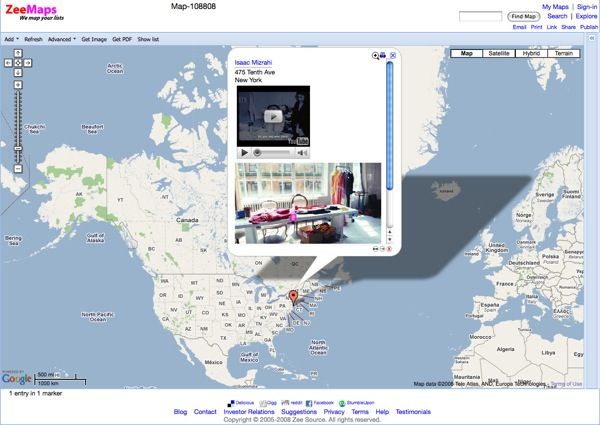Pan the map right with arrow button

click(x=28, y=63)
